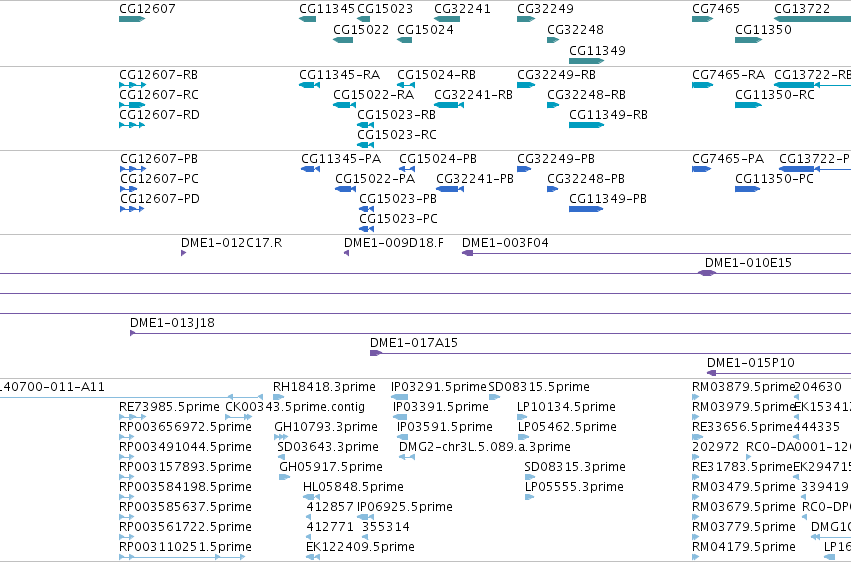Select clone DME1-015P10

[x=779, y=373]
